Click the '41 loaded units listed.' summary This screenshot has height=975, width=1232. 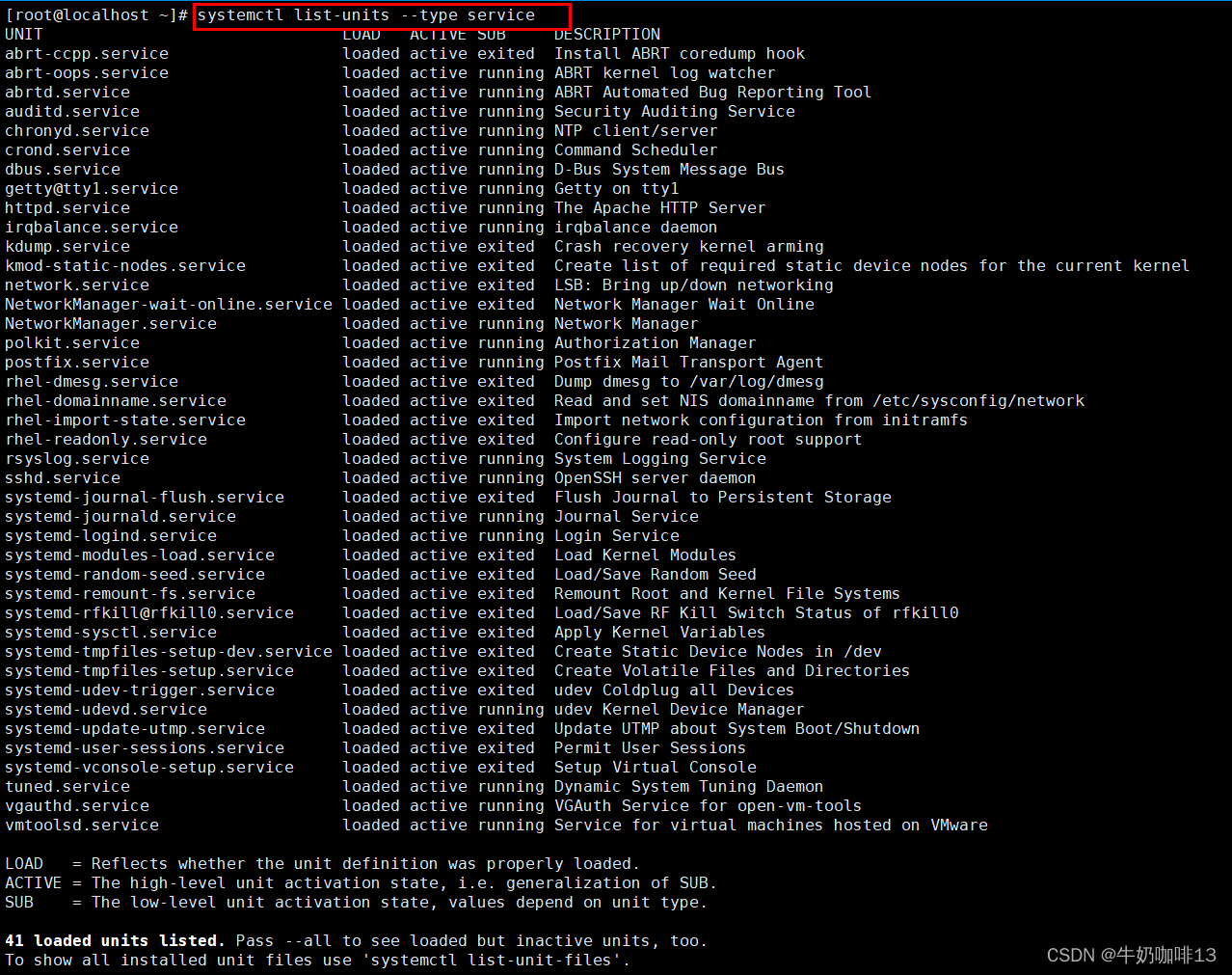116,941
